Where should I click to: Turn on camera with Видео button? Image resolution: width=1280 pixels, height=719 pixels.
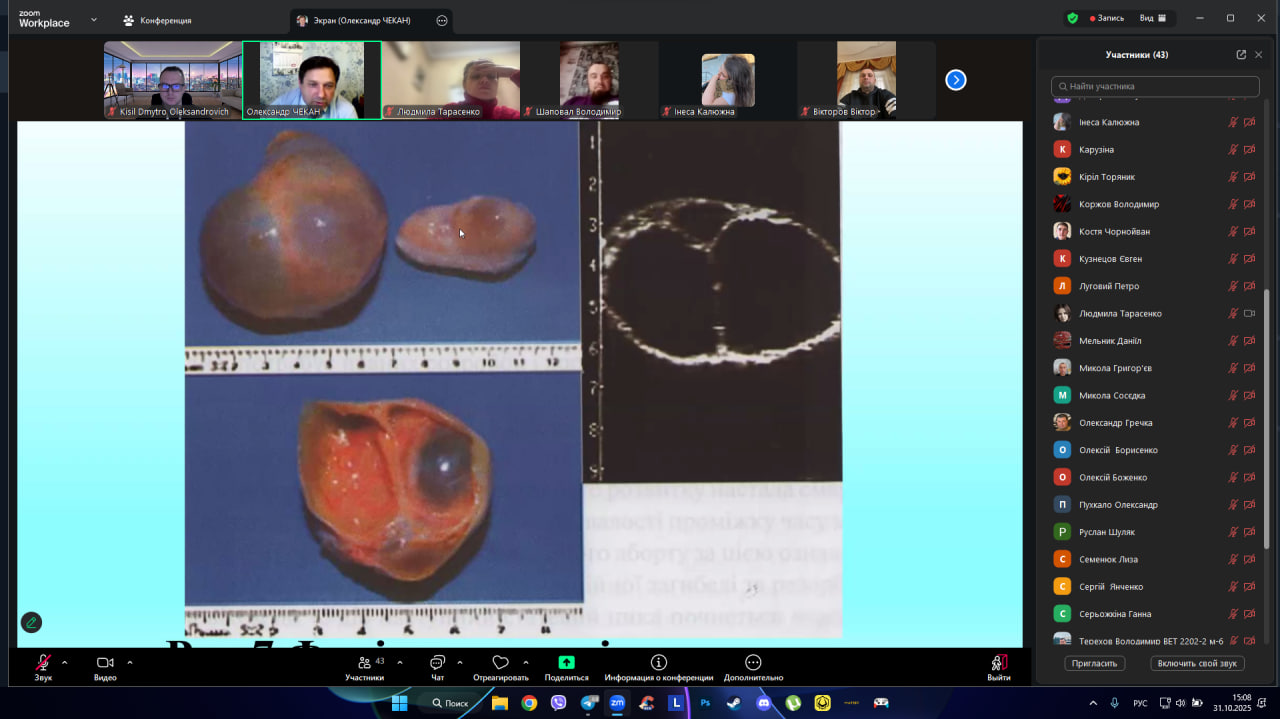point(105,663)
